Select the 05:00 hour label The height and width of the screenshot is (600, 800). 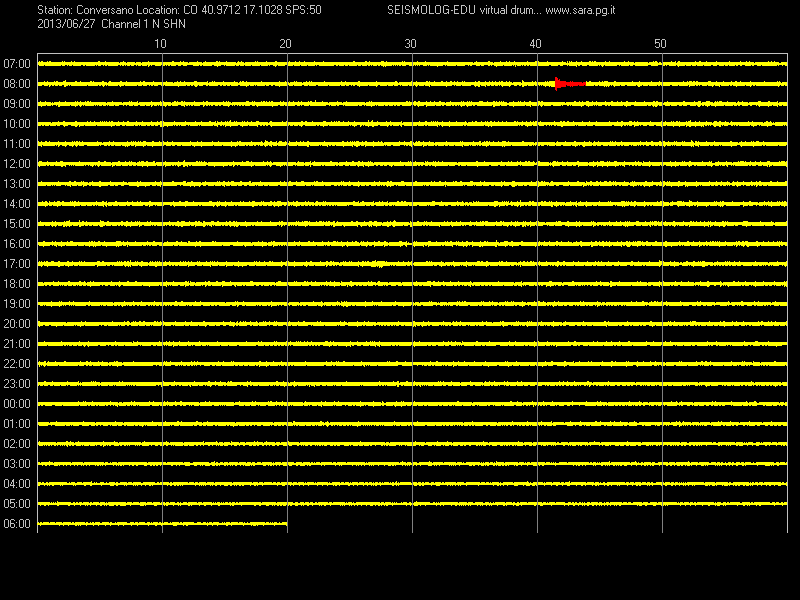tap(17, 504)
